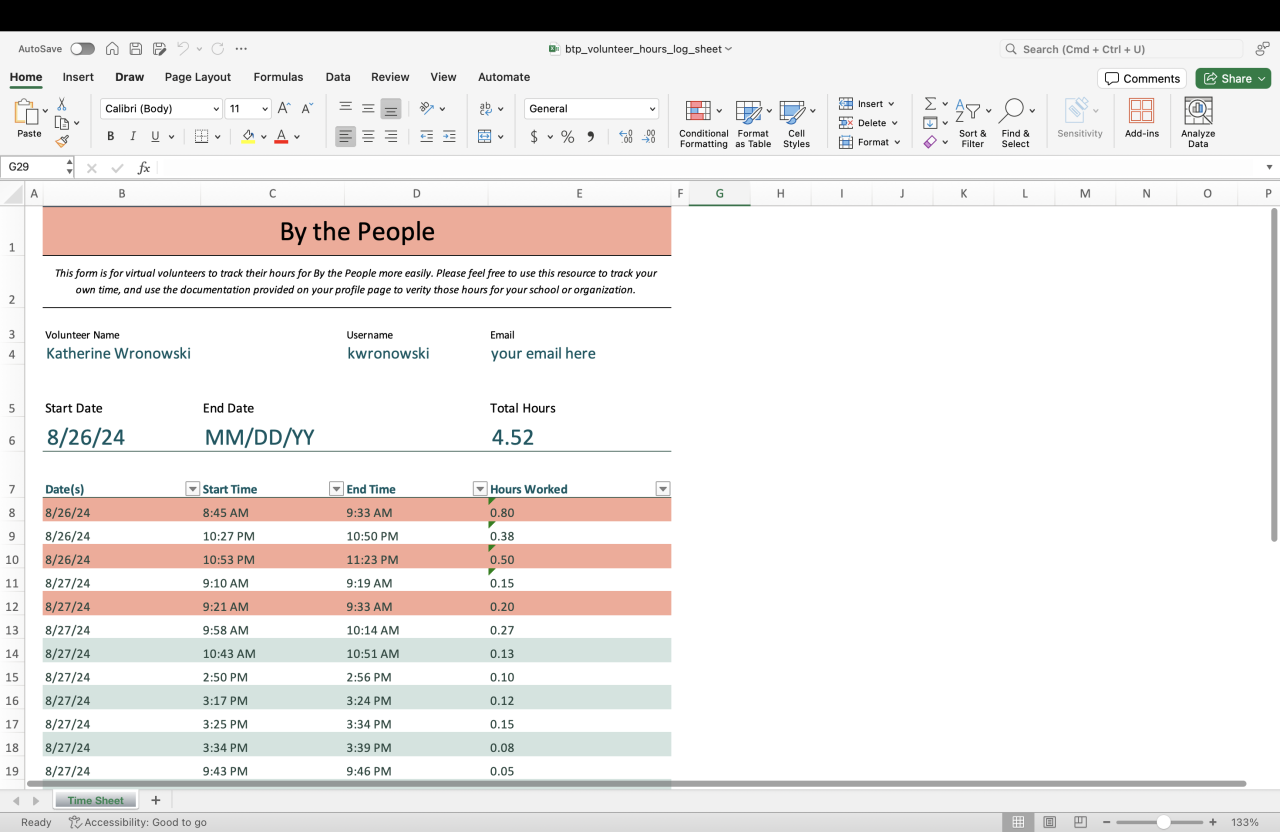
Task: Click the Merge cells icon
Action: 485,137
